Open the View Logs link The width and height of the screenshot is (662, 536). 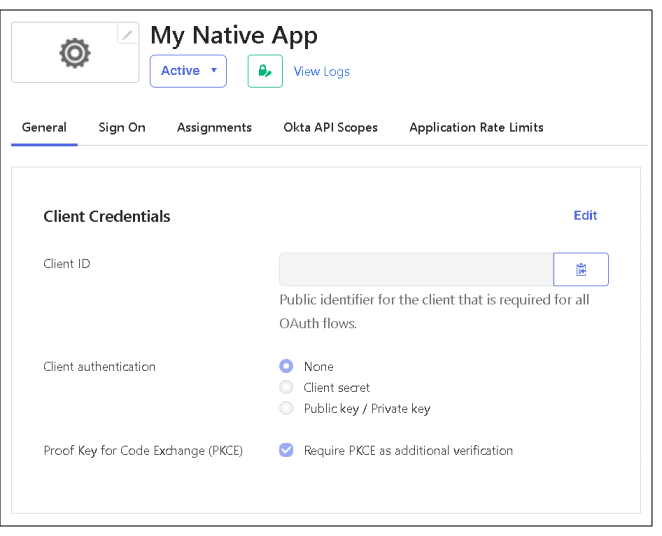tap(321, 72)
